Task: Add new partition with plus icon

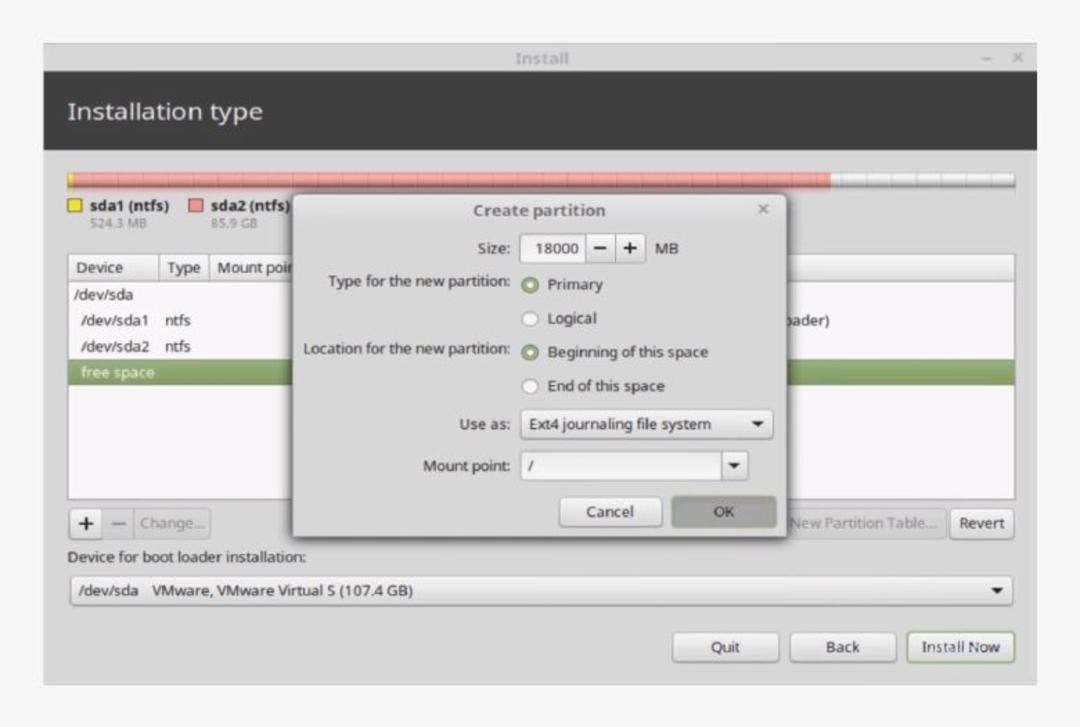Action: 86,524
